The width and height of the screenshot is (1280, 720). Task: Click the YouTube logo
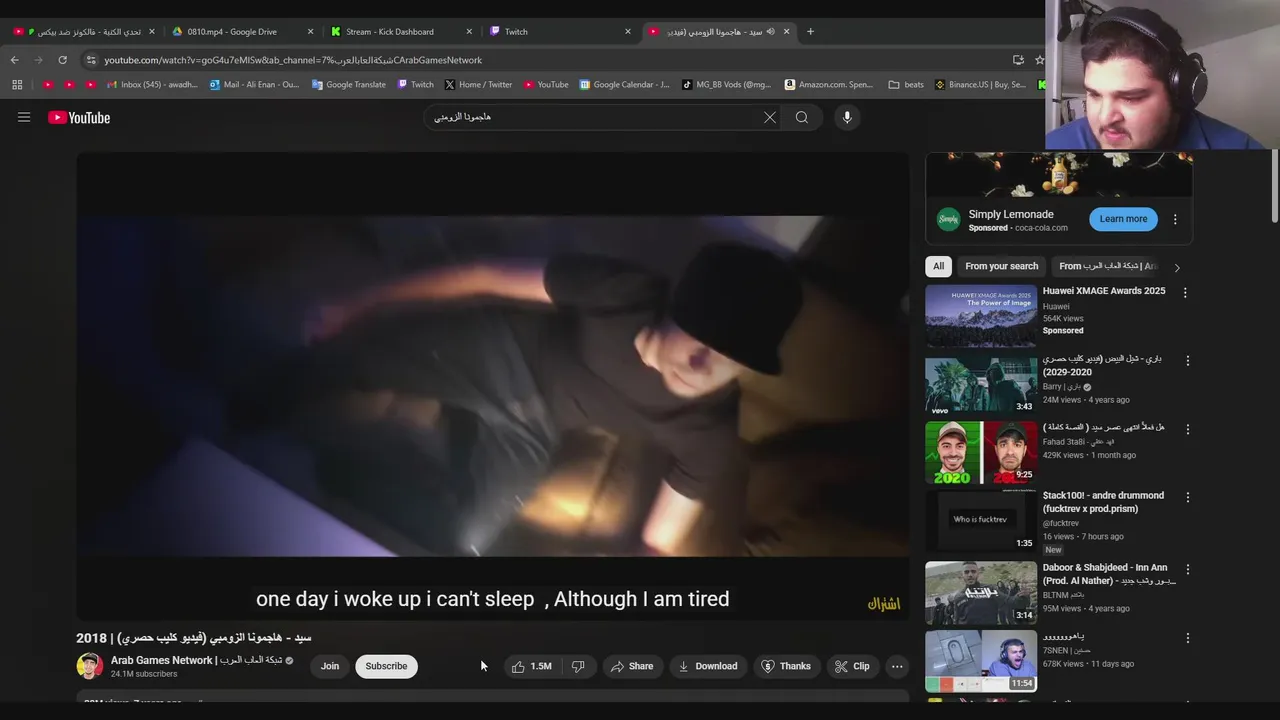79,117
